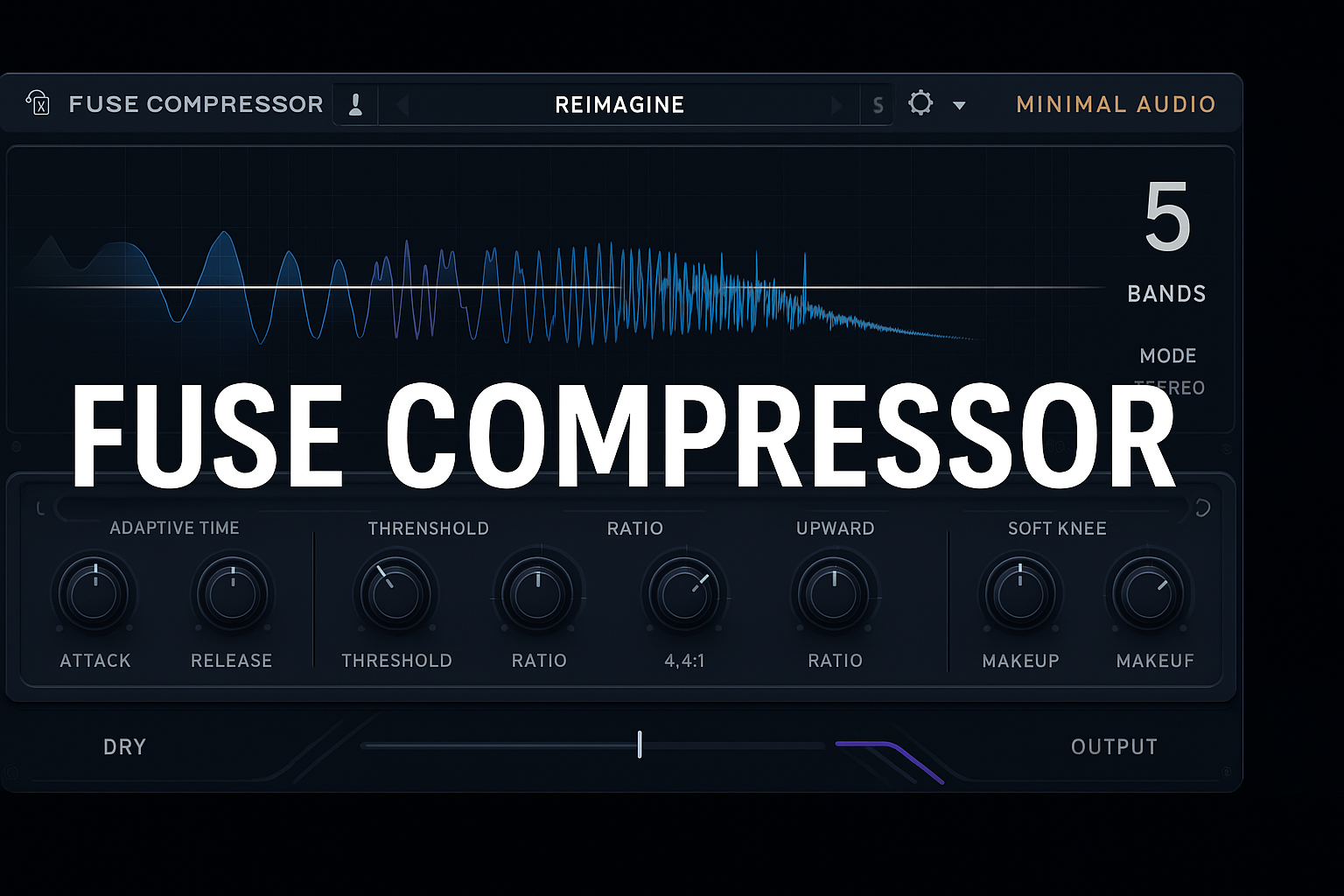Click the UPWARD section label
Image resolution: width=1344 pixels, height=896 pixels.
(835, 528)
